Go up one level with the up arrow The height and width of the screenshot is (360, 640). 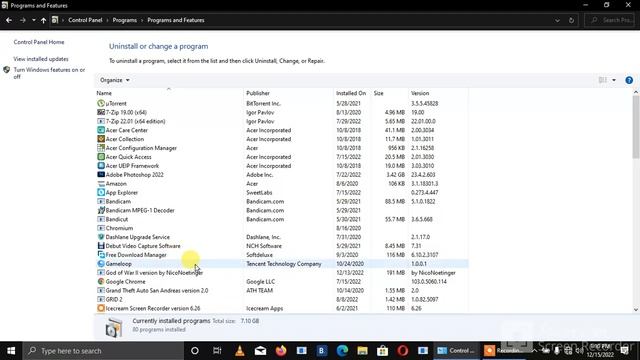[x=43, y=20]
